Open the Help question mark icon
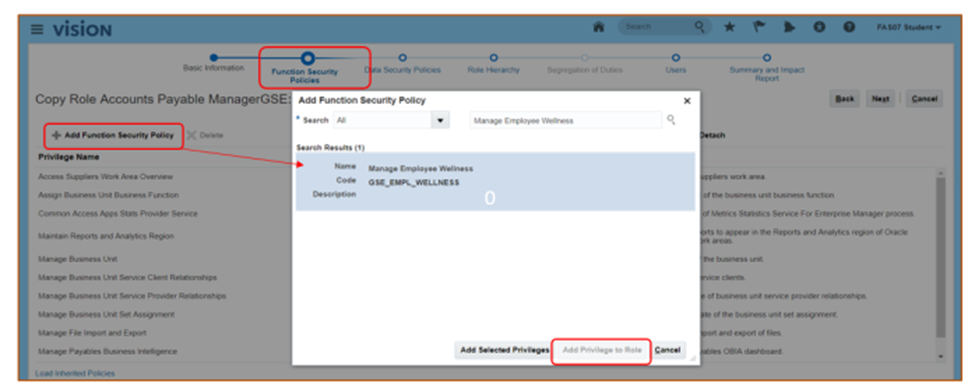The image size is (975, 388). click(x=849, y=27)
